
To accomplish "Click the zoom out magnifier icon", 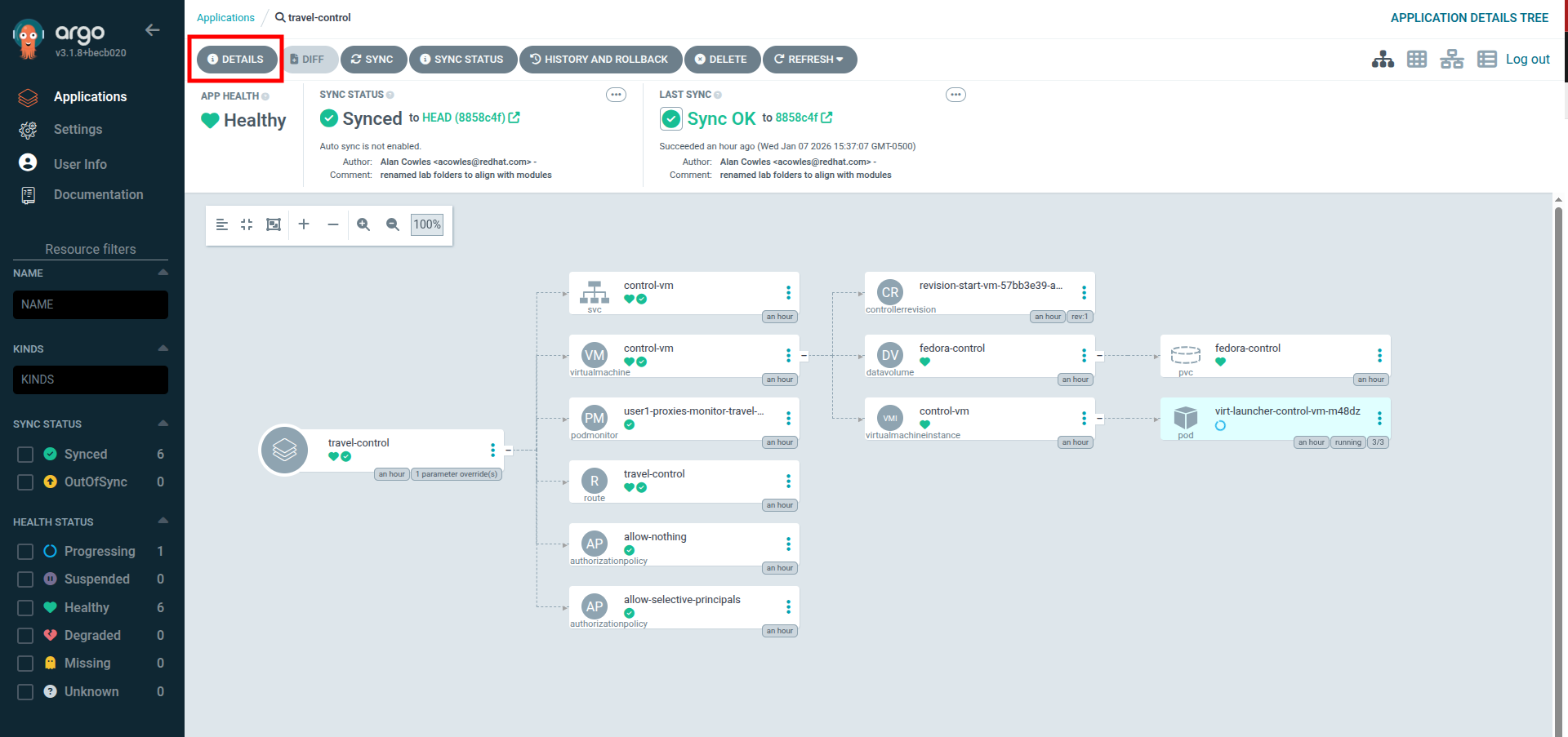I will pyautogui.click(x=393, y=224).
